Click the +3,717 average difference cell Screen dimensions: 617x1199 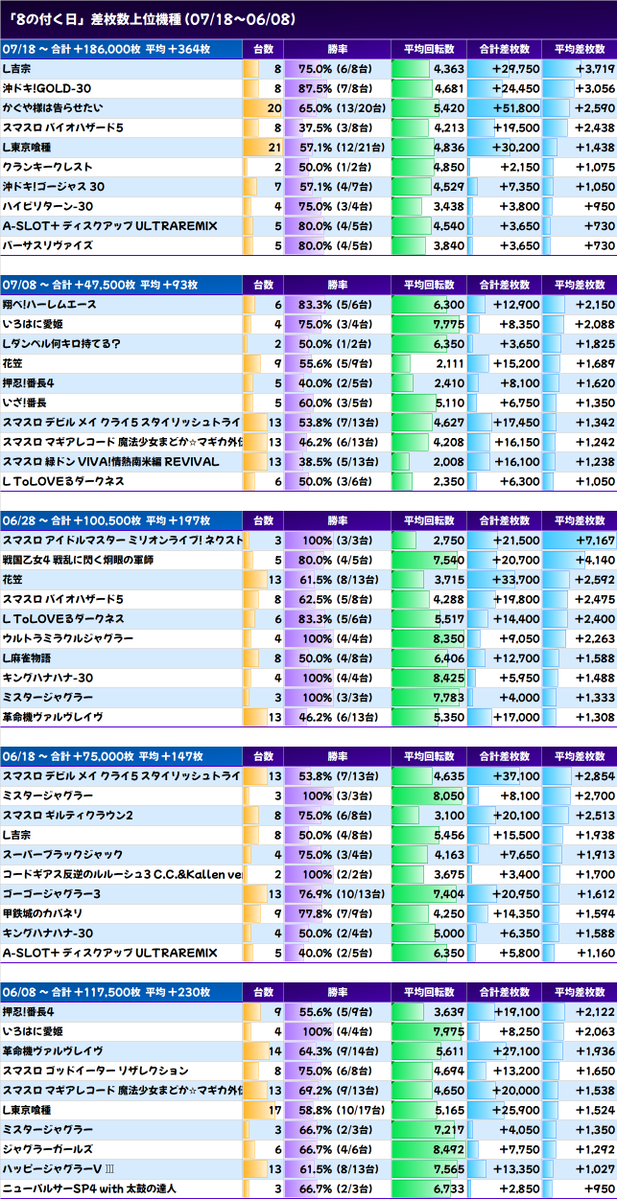[580, 68]
